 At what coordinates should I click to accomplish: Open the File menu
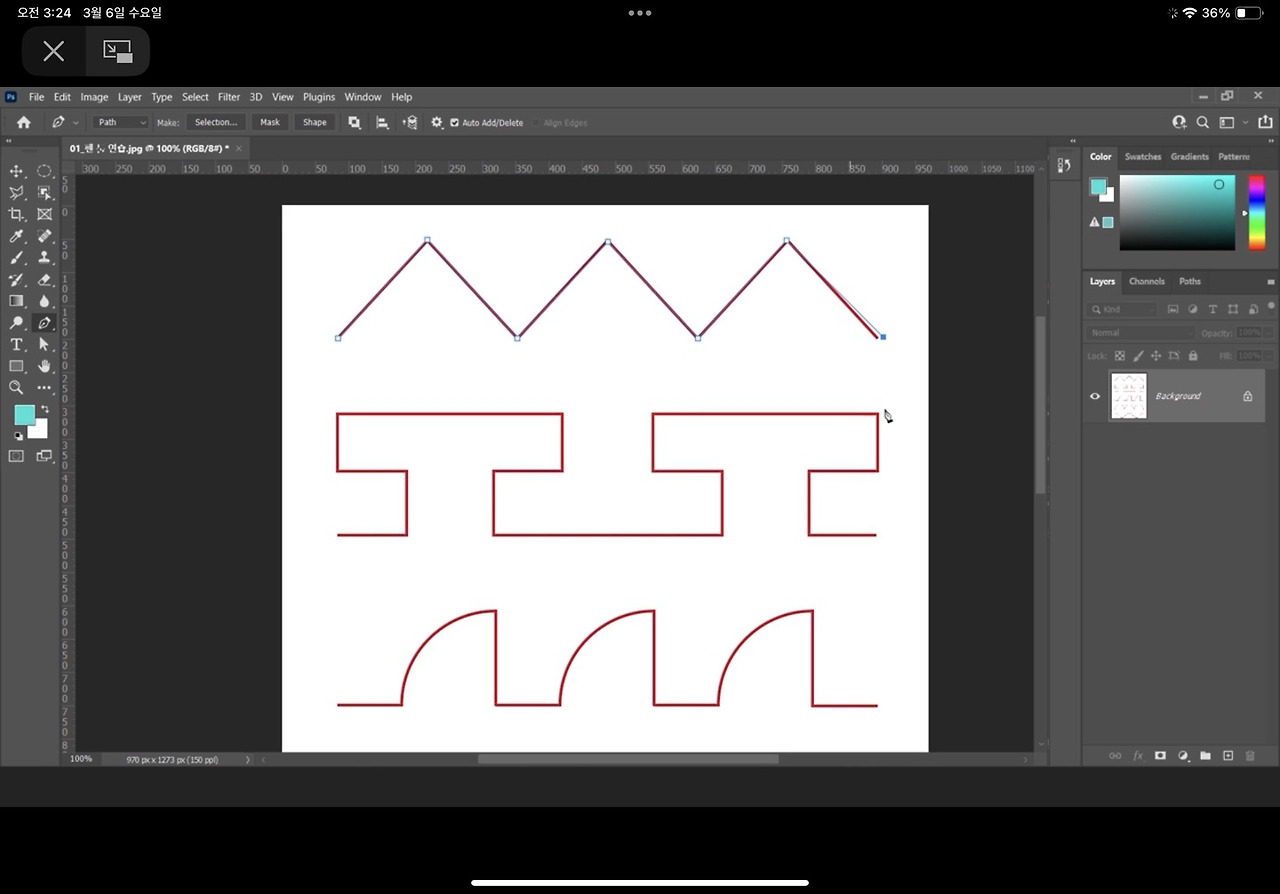click(36, 97)
